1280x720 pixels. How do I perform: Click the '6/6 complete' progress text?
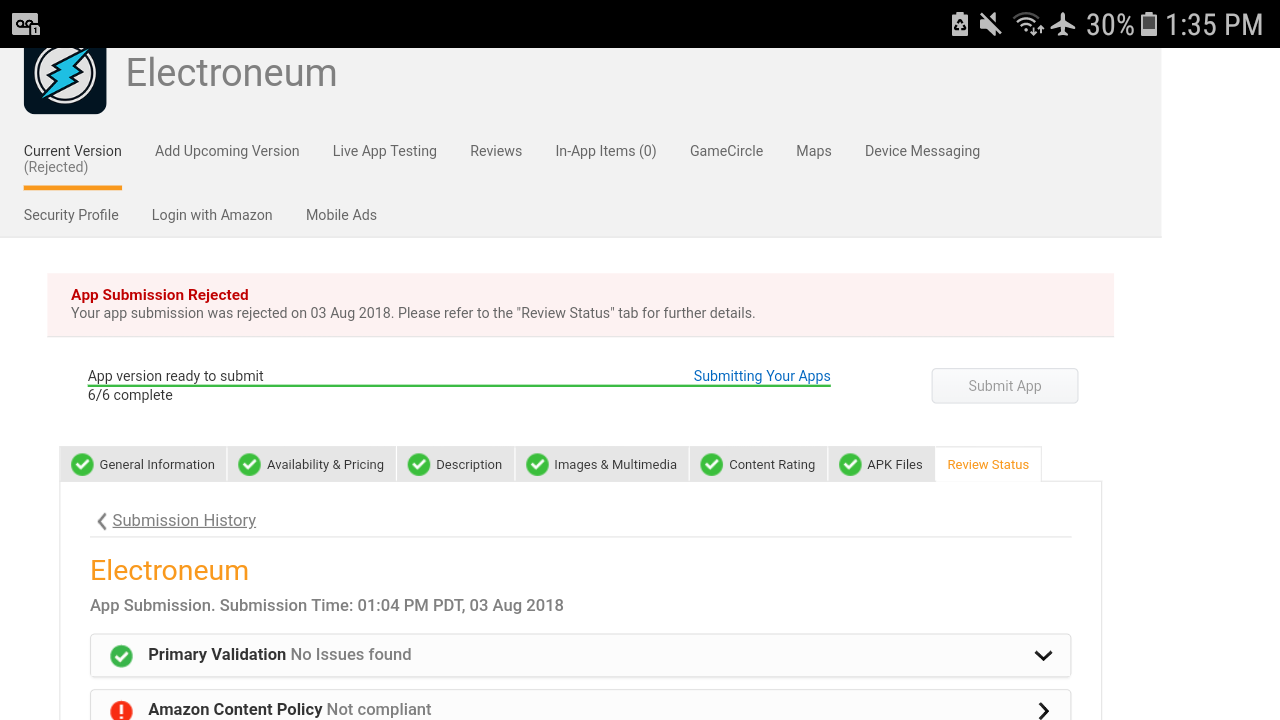[x=130, y=395]
